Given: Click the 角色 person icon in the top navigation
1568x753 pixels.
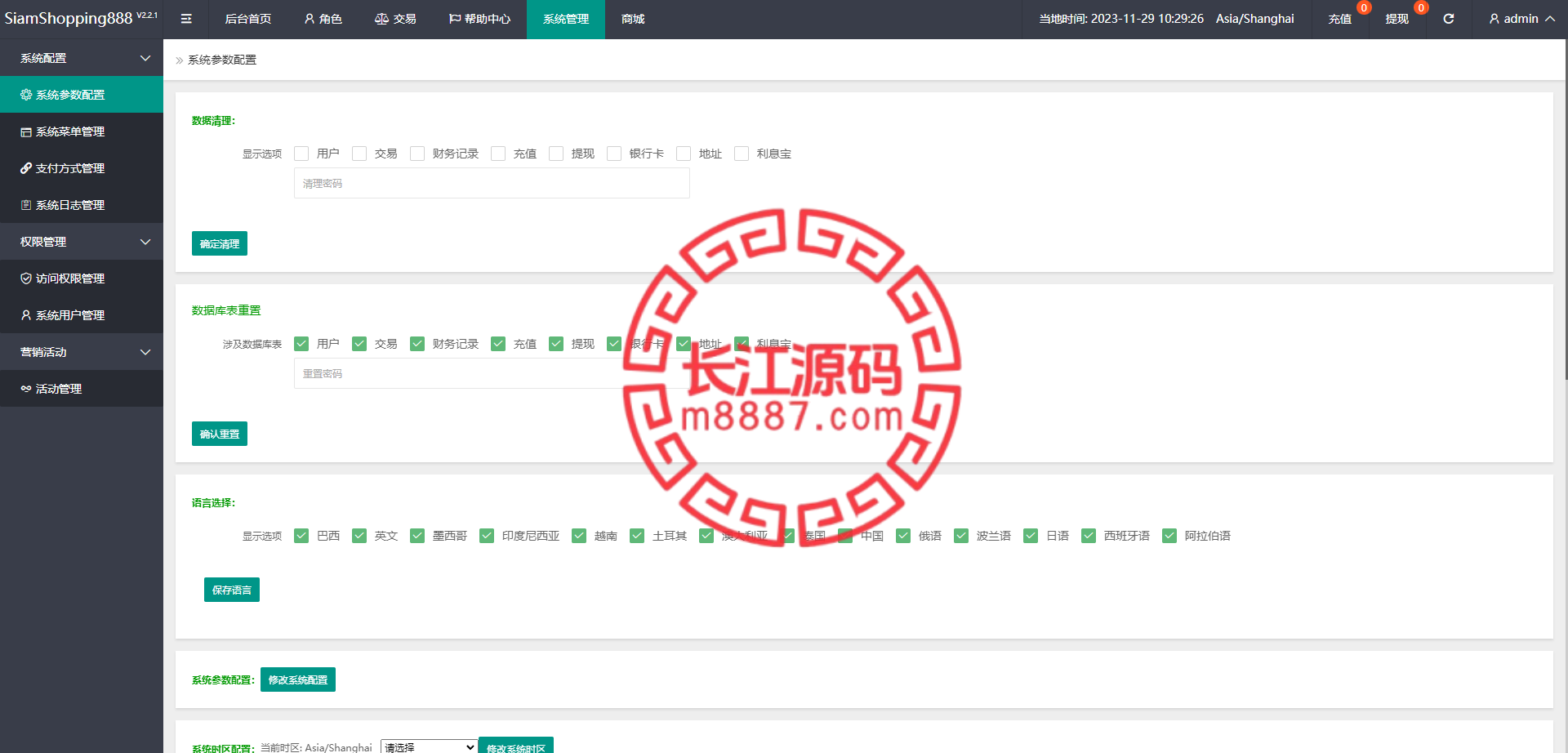Looking at the screenshot, I should click(x=310, y=19).
